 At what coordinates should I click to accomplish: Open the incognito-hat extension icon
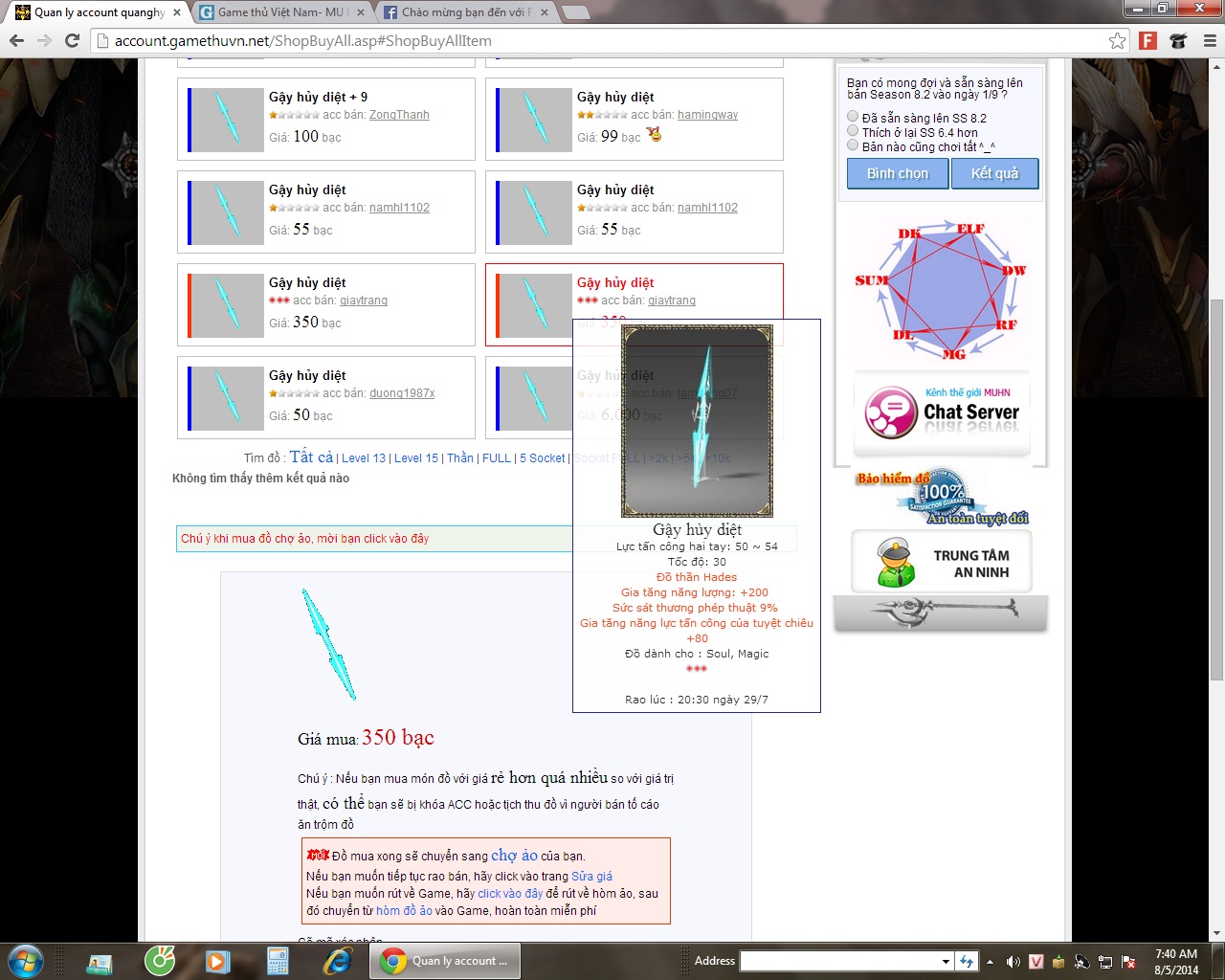click(1179, 40)
